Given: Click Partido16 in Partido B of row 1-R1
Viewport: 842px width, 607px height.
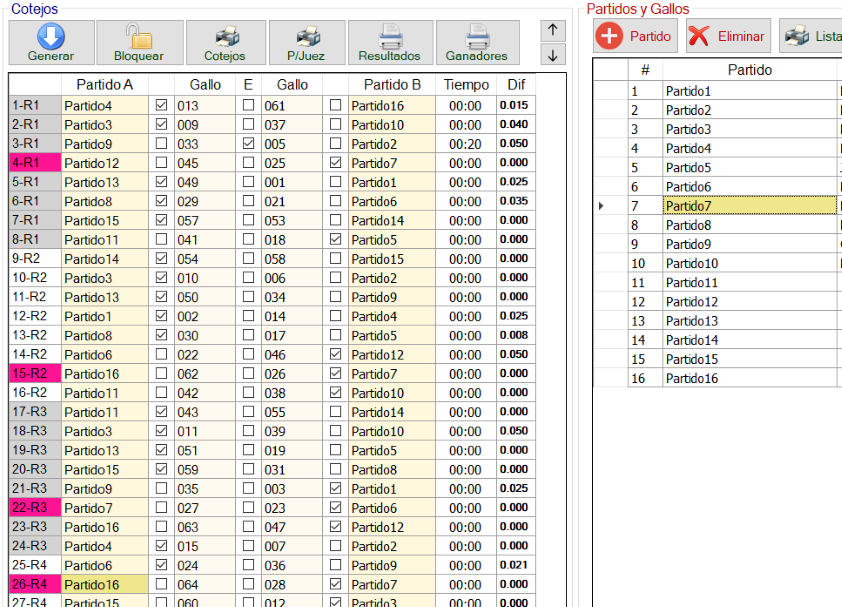Looking at the screenshot, I should click(392, 105).
